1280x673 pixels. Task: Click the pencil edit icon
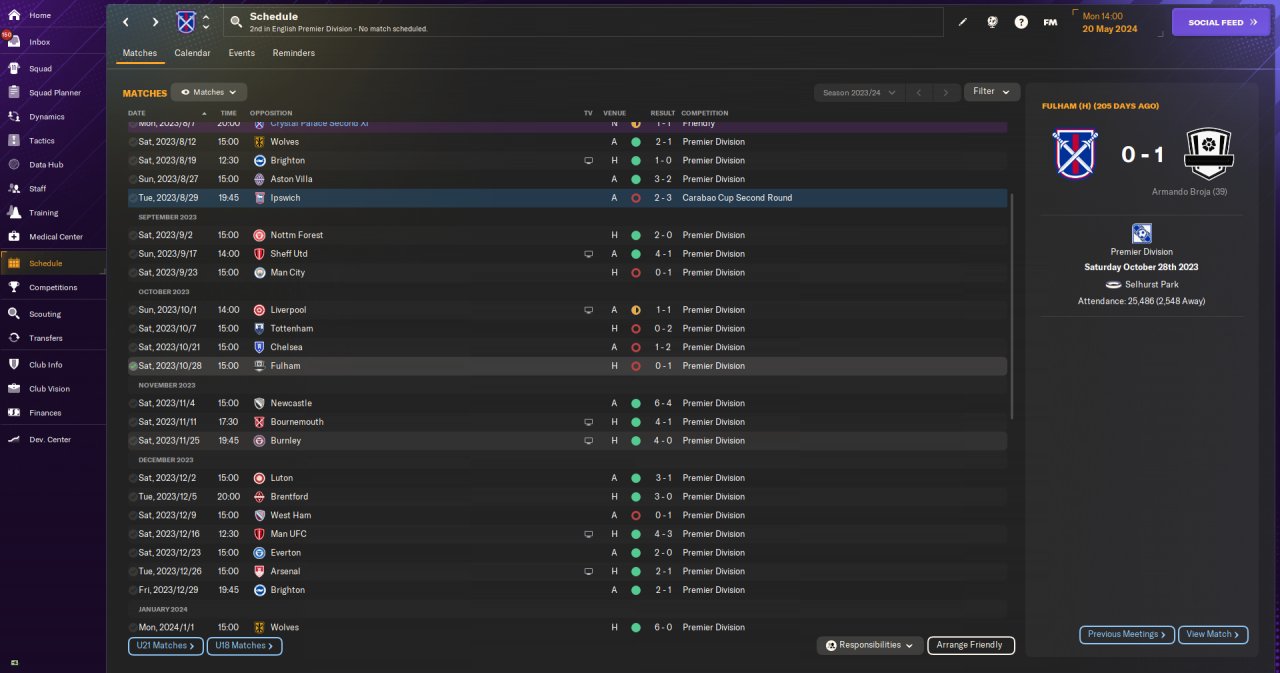coord(963,22)
